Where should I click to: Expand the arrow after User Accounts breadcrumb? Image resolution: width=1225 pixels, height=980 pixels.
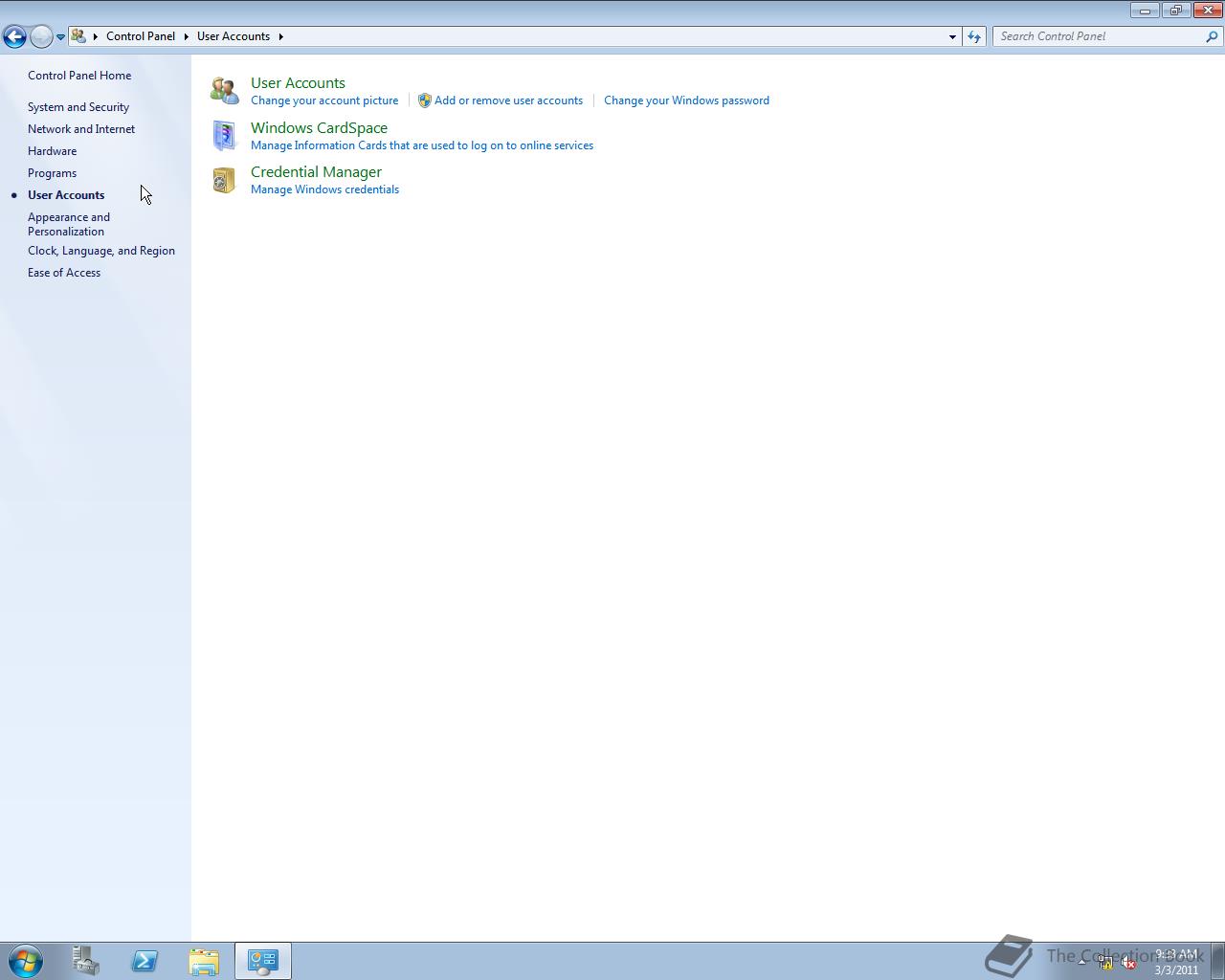280,36
